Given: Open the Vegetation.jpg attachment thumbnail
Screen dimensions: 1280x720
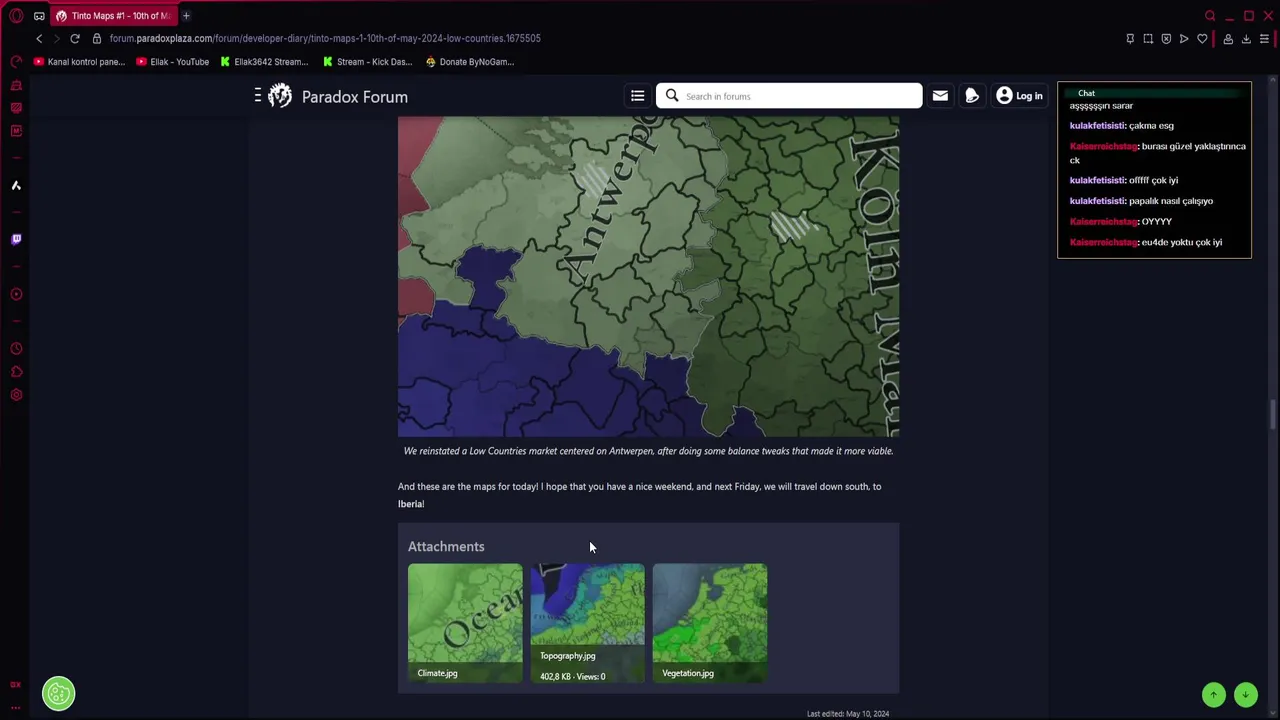Looking at the screenshot, I should [710, 623].
